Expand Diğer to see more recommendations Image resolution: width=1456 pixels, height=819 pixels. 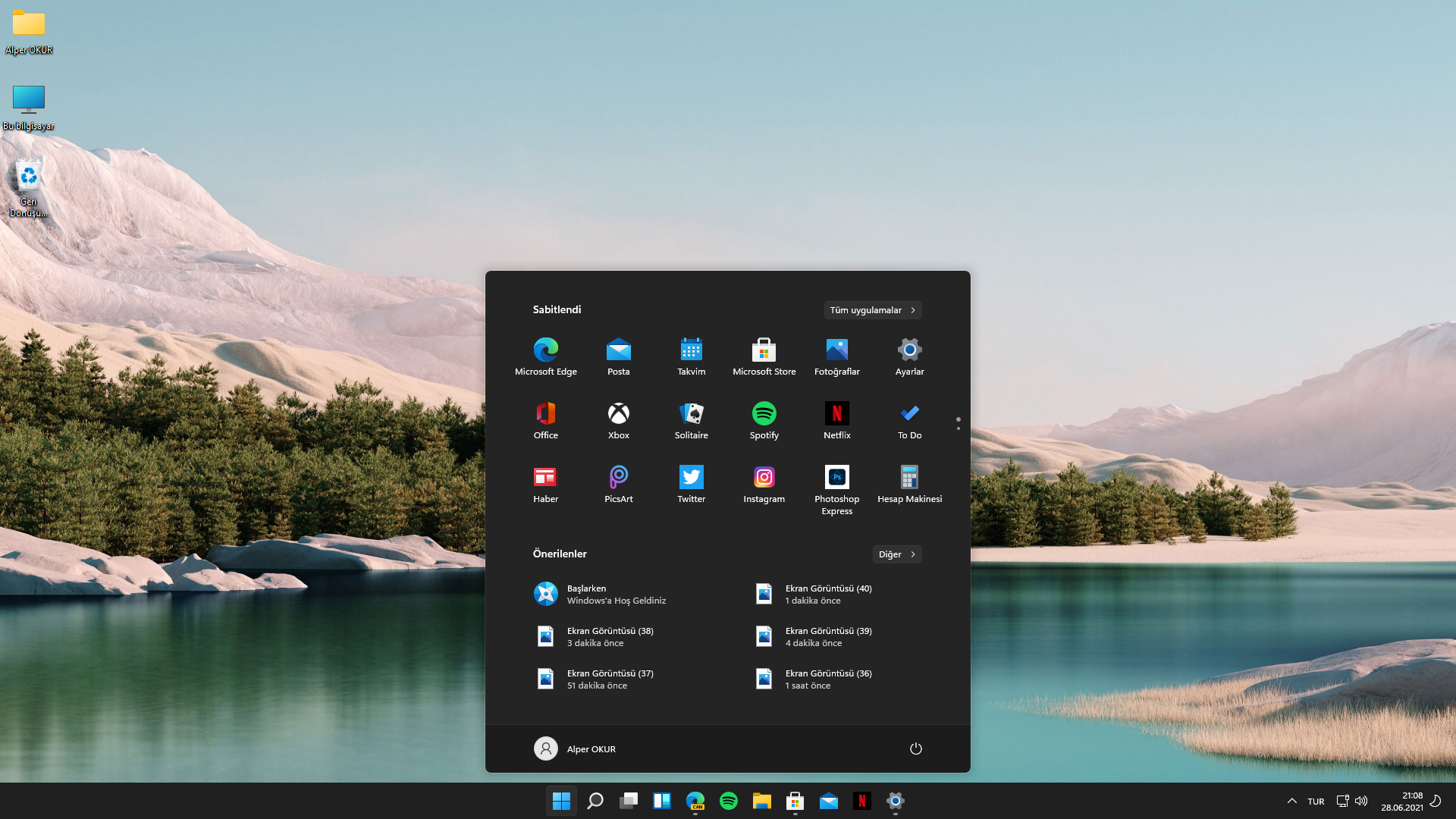(x=896, y=554)
